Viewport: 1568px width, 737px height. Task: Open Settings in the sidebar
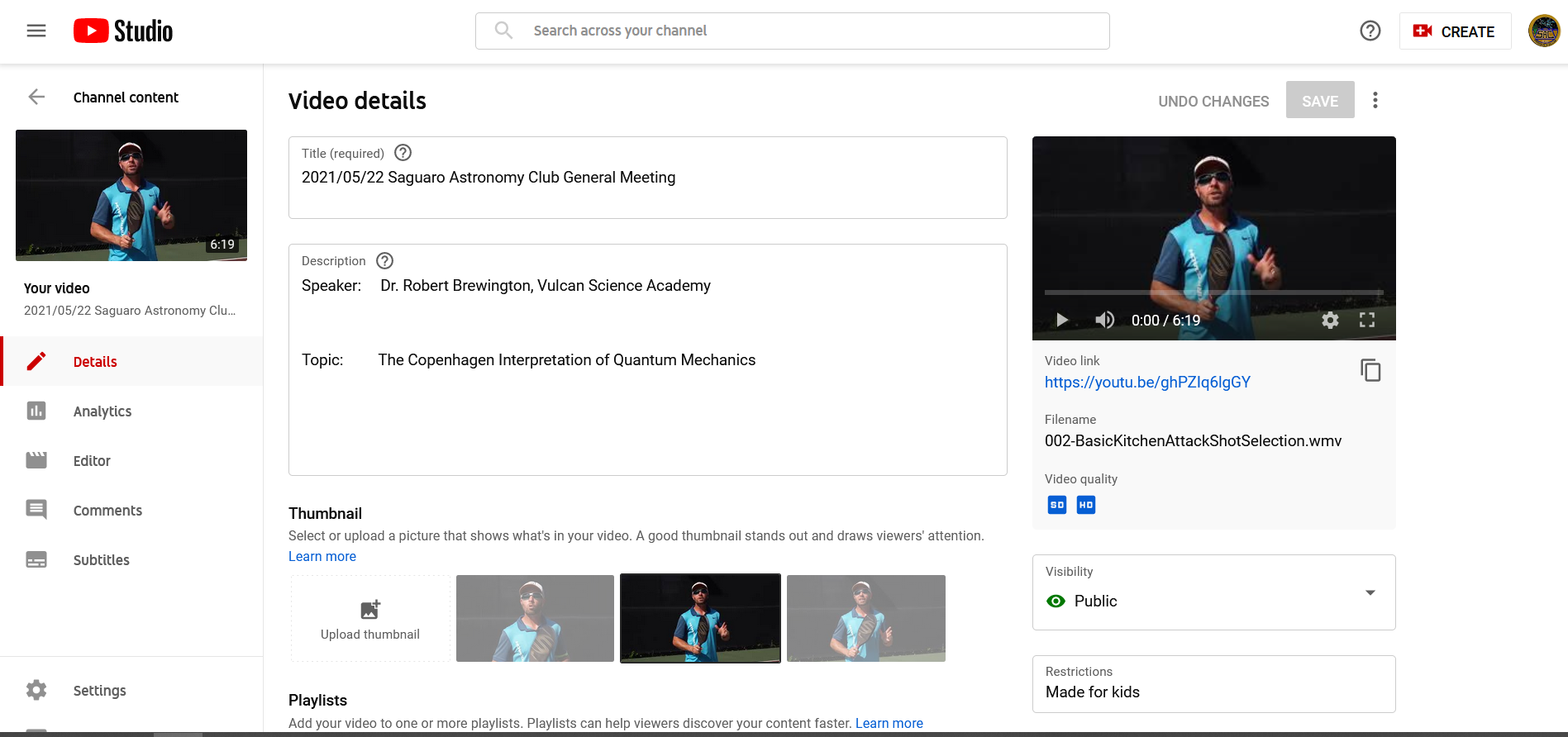coord(132,690)
